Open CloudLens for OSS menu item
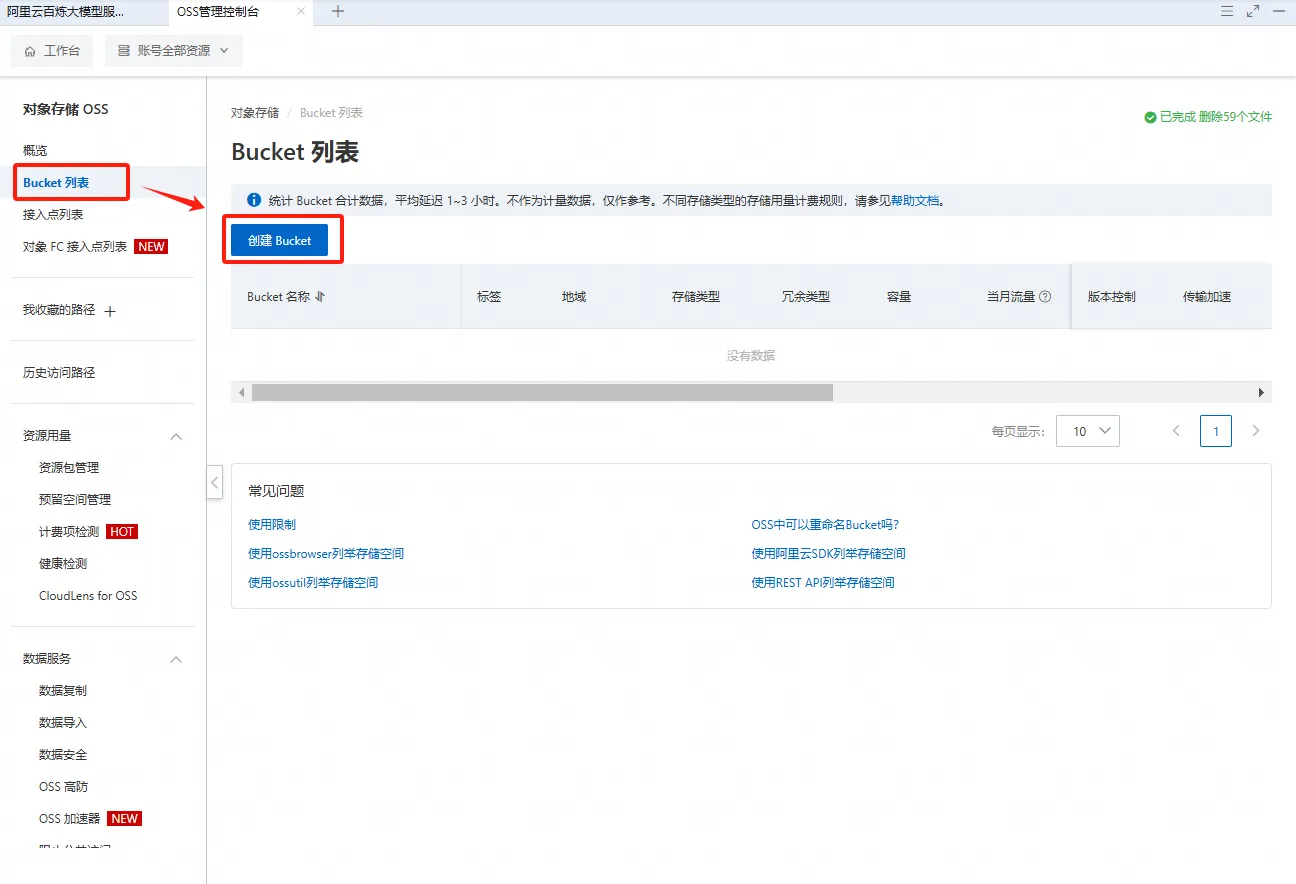The width and height of the screenshot is (1296, 884). pyautogui.click(x=88, y=596)
